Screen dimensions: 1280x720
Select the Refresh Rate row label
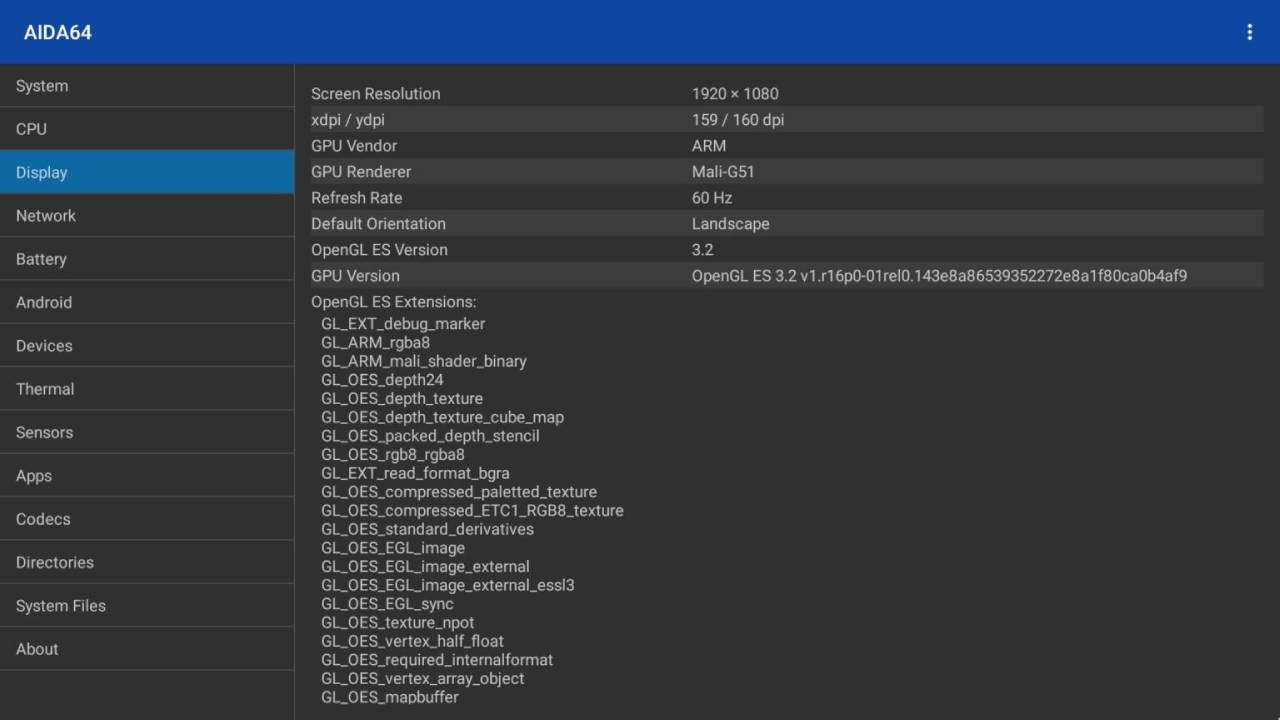(x=357, y=198)
